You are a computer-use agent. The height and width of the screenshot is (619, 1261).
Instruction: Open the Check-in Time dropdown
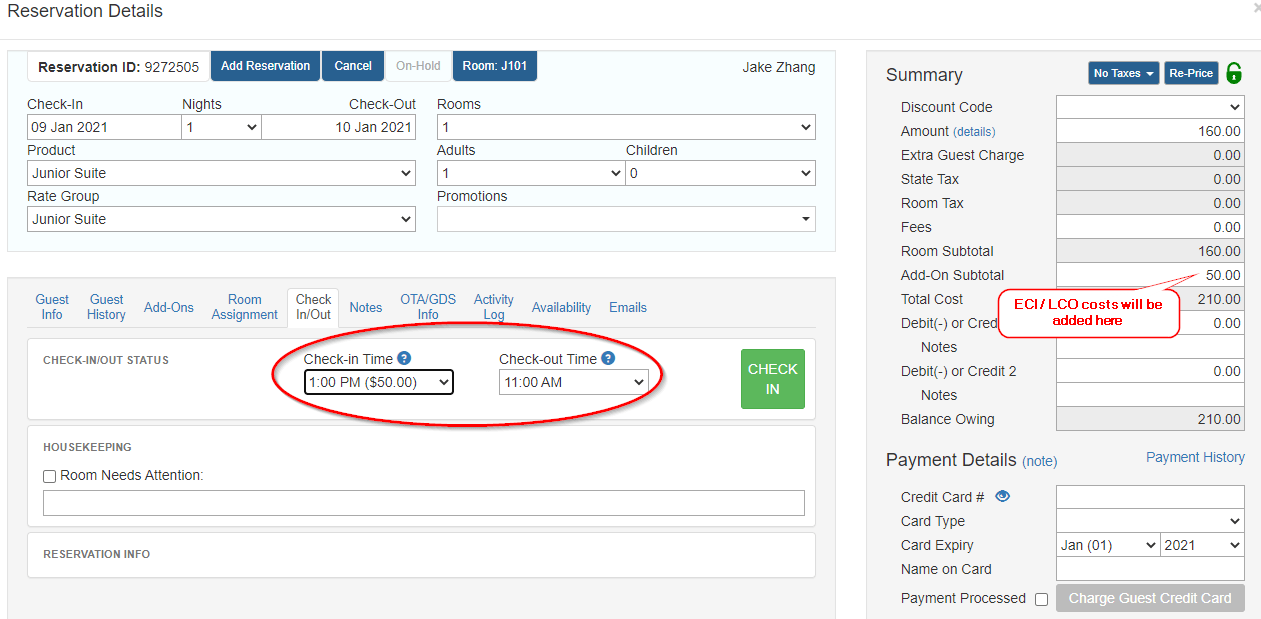(x=378, y=382)
